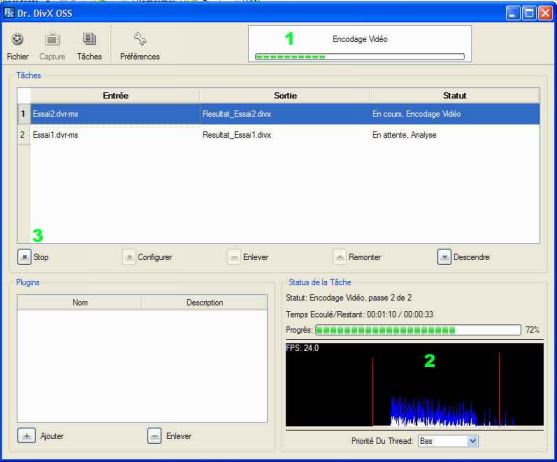Select the Capture toolbar icon

(52, 39)
